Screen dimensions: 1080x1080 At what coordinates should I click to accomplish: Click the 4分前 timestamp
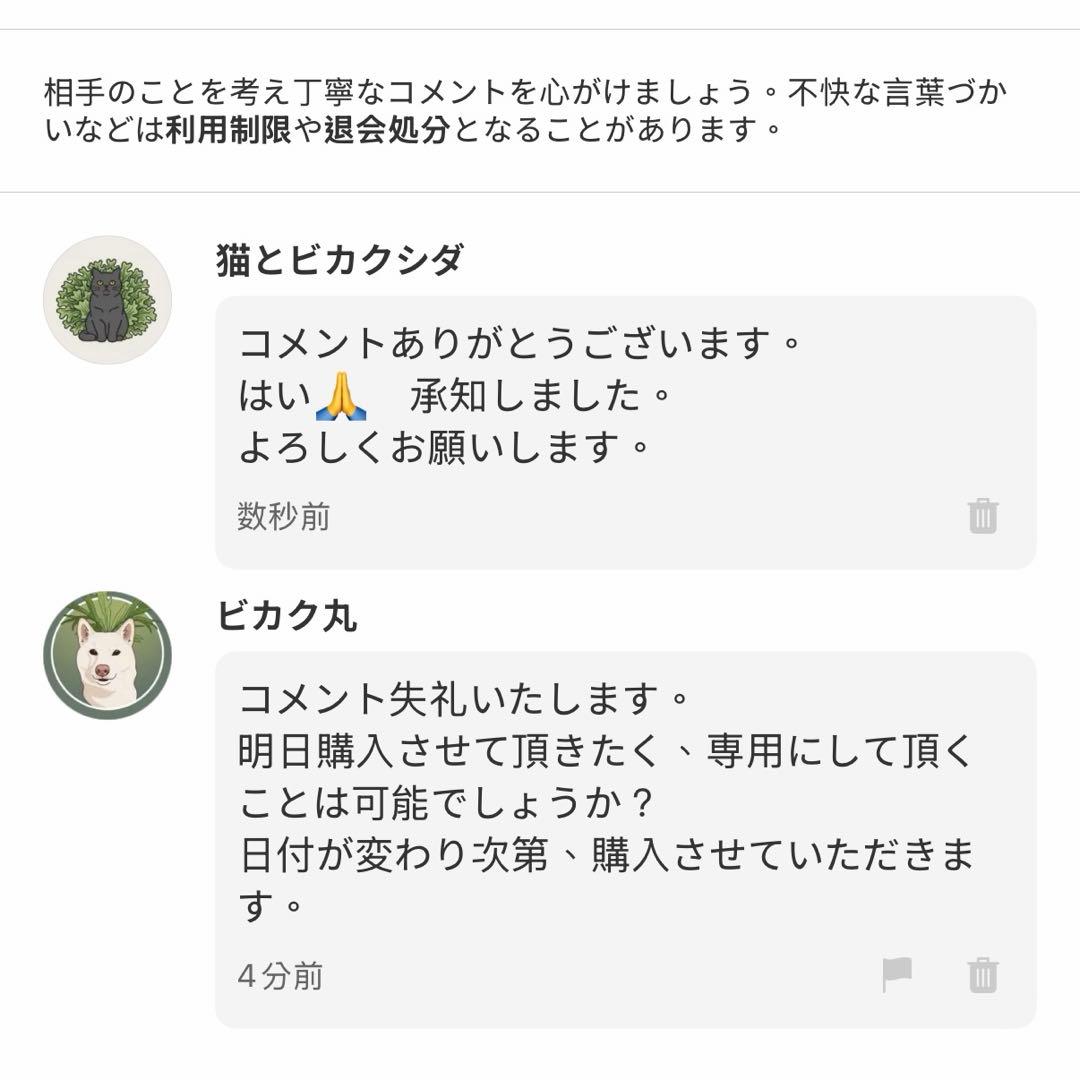point(280,976)
